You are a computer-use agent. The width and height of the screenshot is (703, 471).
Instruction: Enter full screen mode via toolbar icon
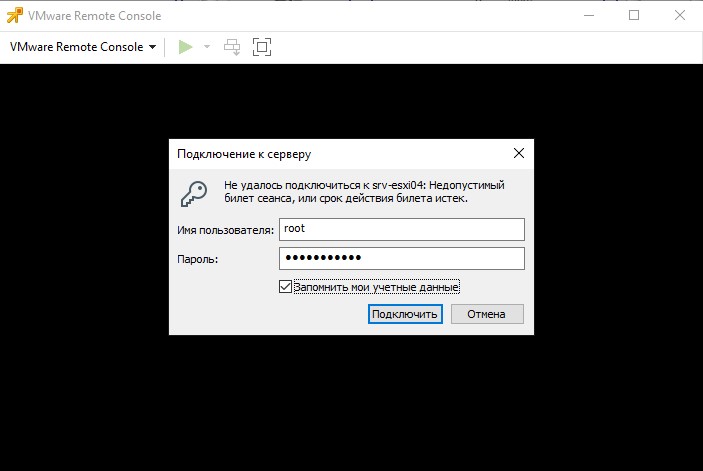click(x=262, y=47)
